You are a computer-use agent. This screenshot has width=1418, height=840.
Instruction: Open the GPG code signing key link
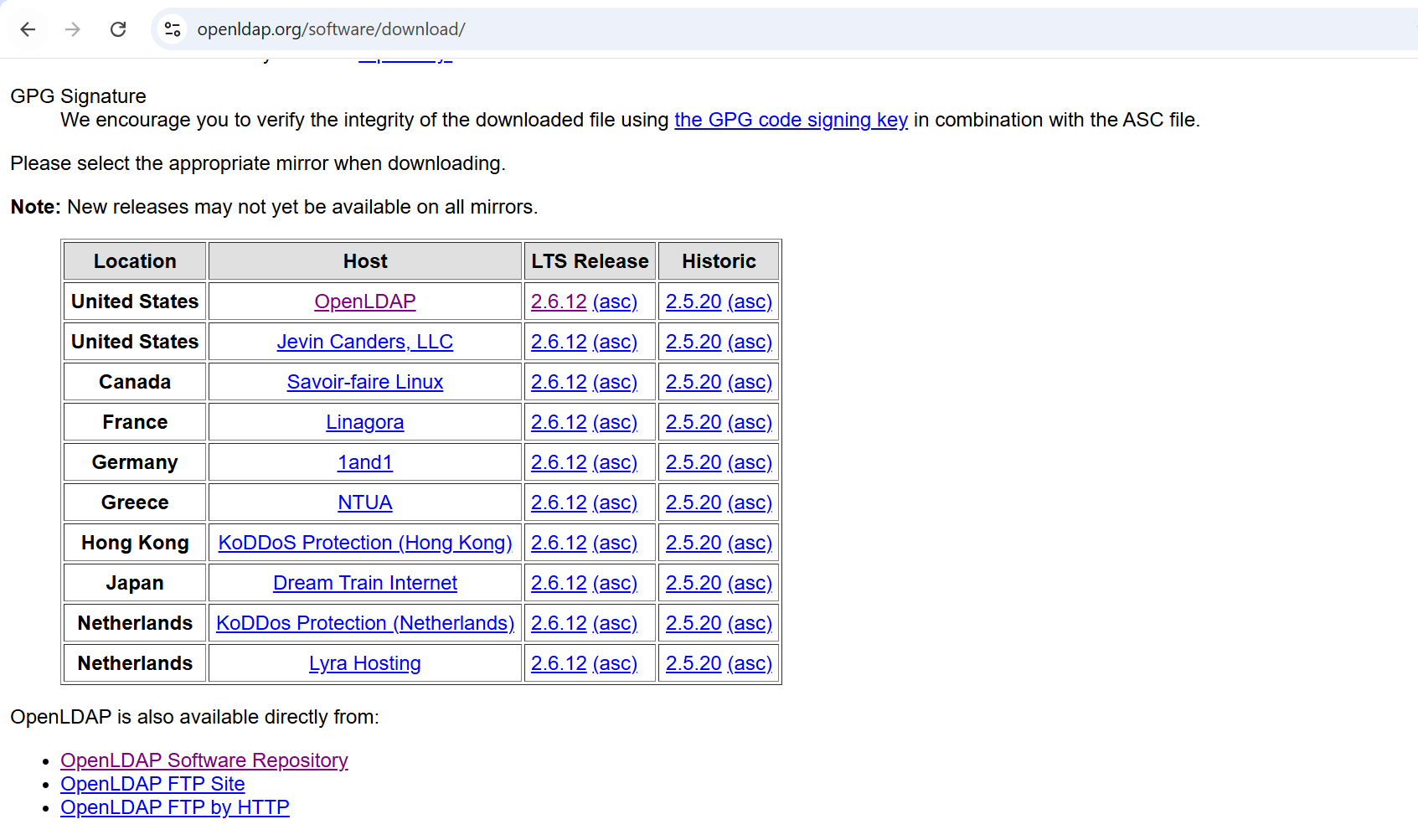coord(790,120)
